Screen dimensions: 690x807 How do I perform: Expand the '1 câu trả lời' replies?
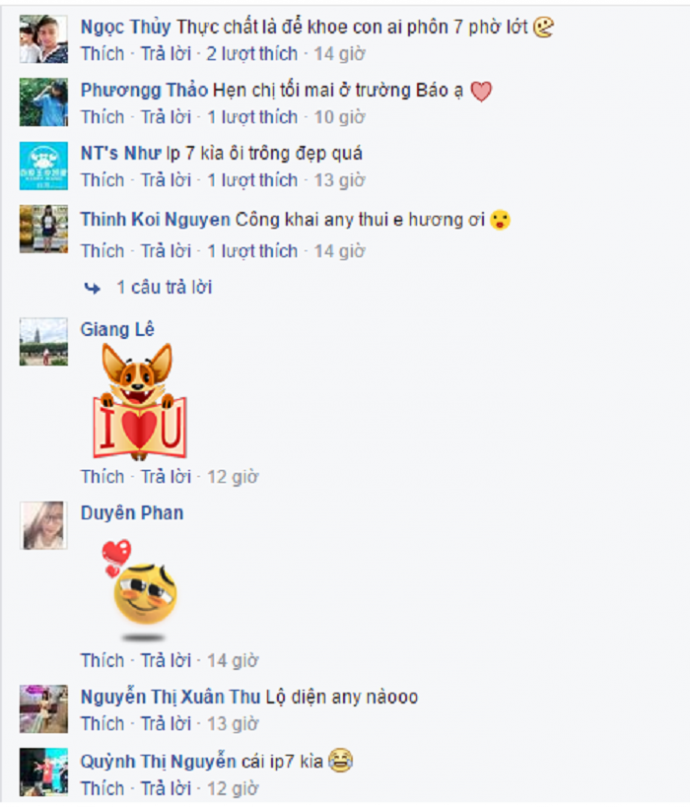point(164,287)
